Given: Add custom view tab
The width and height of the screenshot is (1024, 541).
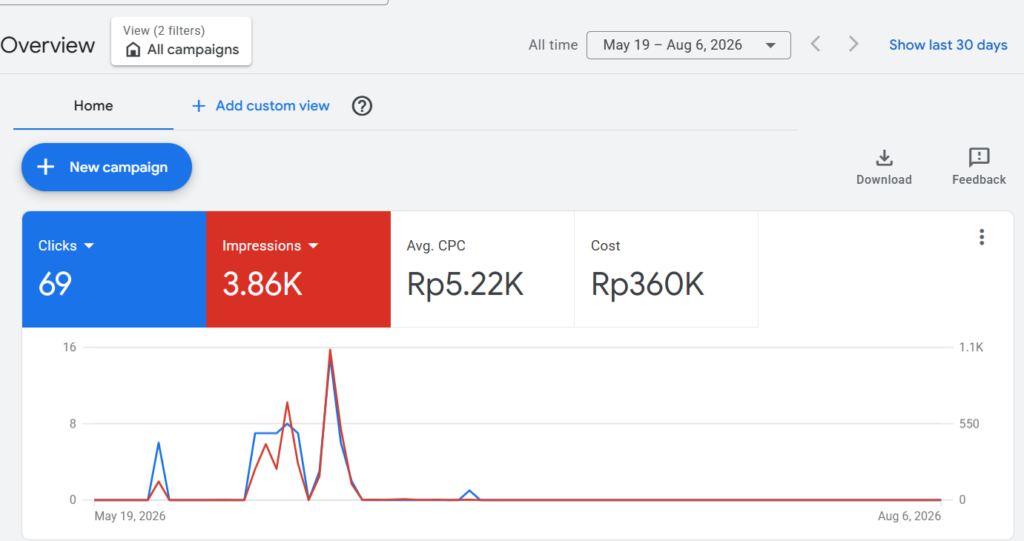Looking at the screenshot, I should coord(261,106).
